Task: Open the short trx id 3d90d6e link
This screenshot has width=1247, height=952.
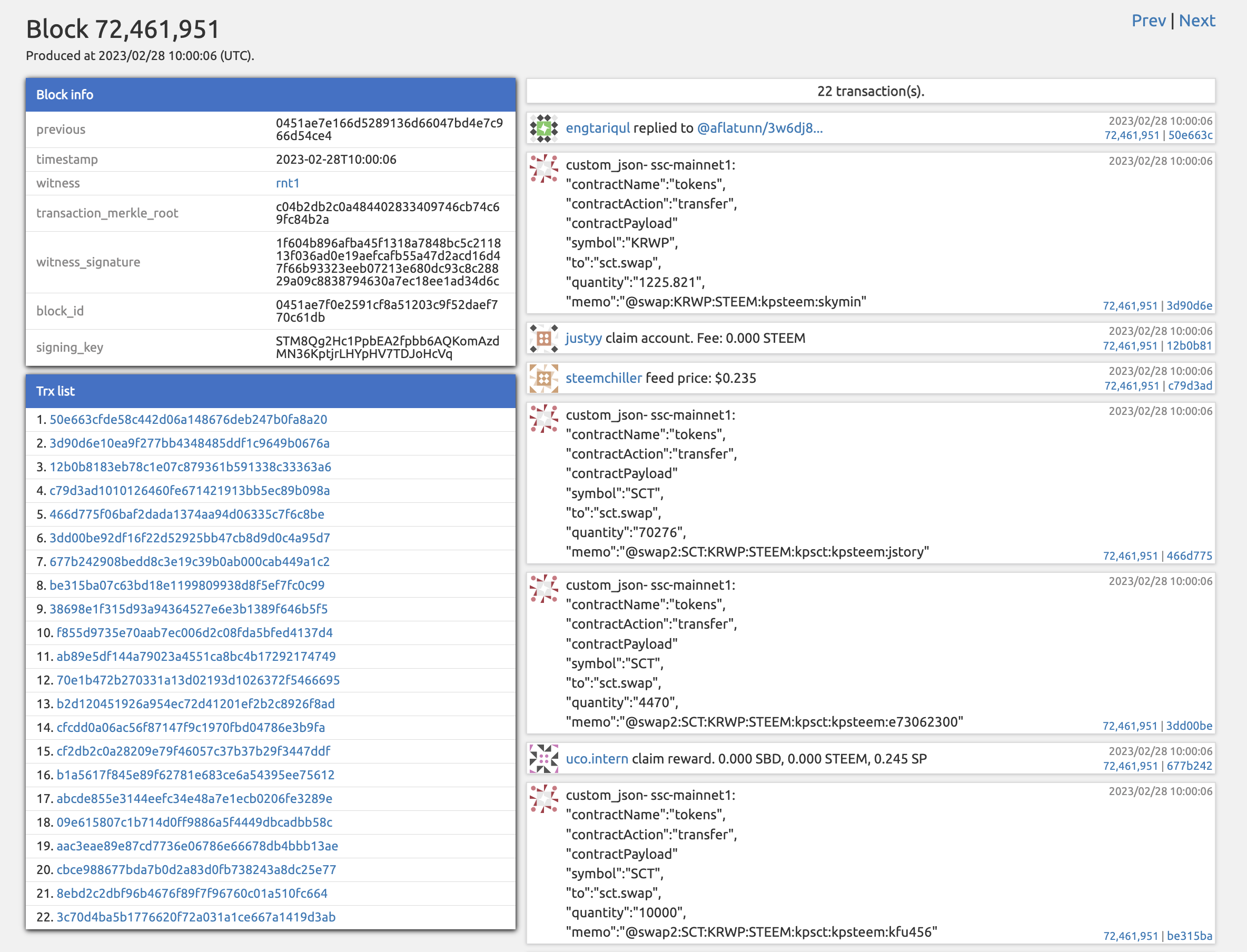Action: tap(1189, 305)
